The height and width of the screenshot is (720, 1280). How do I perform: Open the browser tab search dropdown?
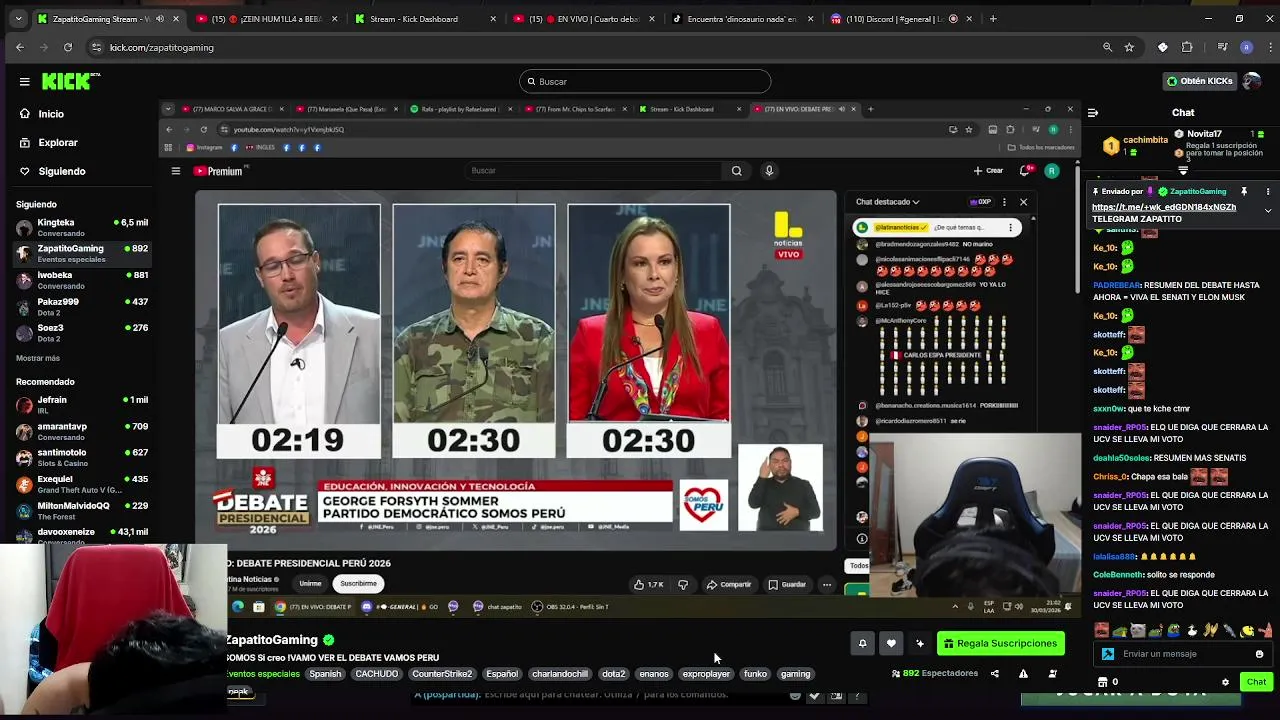pos(18,19)
